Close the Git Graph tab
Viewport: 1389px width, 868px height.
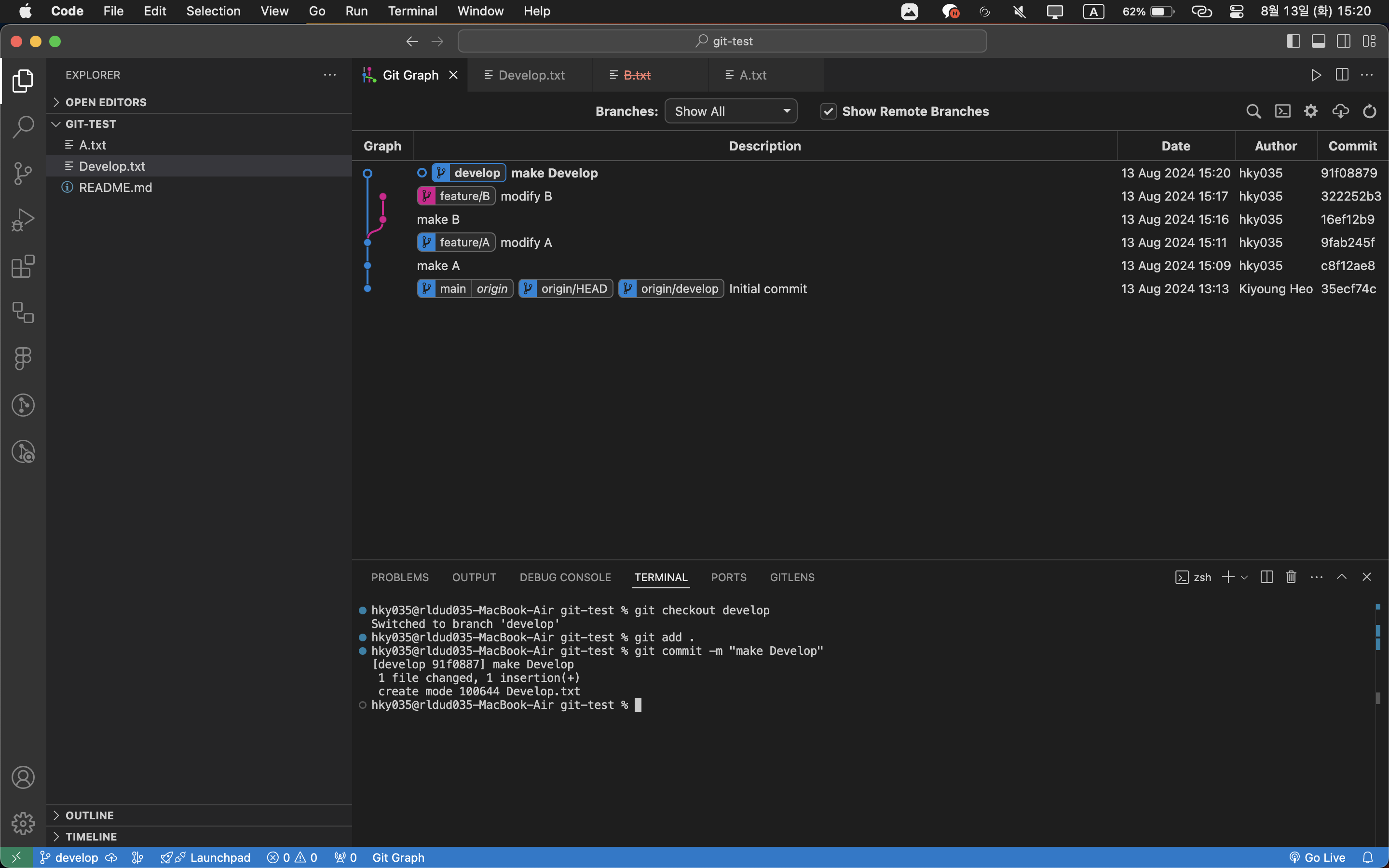point(453,75)
